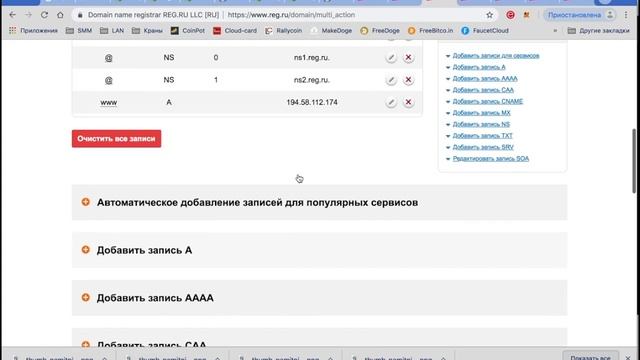The image size is (640, 360).
Task: Follow sidebar link Добавить запись CNAME
Action: [x=488, y=101]
